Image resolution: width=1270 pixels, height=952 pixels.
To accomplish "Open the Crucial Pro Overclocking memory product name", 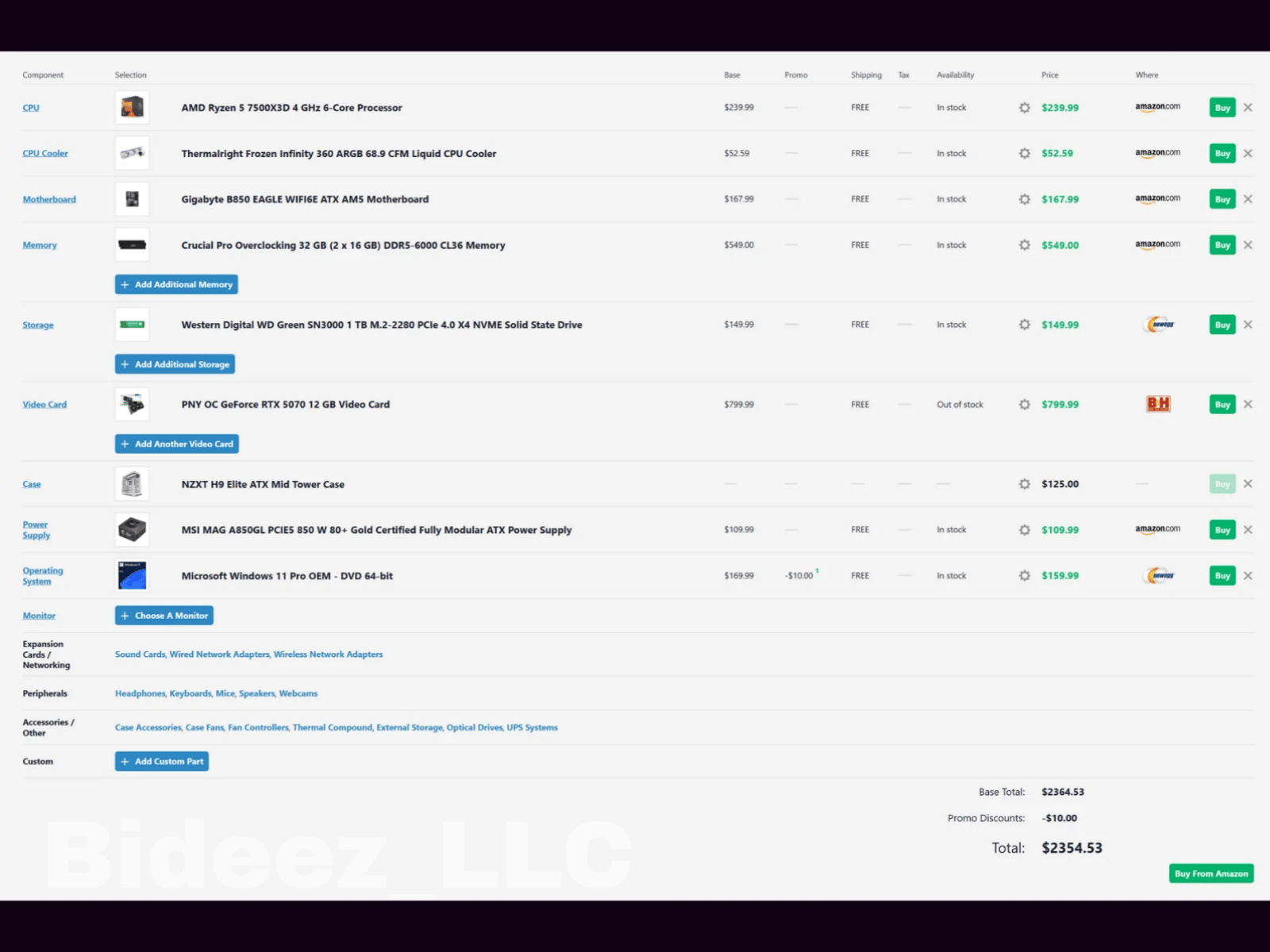I will [343, 245].
